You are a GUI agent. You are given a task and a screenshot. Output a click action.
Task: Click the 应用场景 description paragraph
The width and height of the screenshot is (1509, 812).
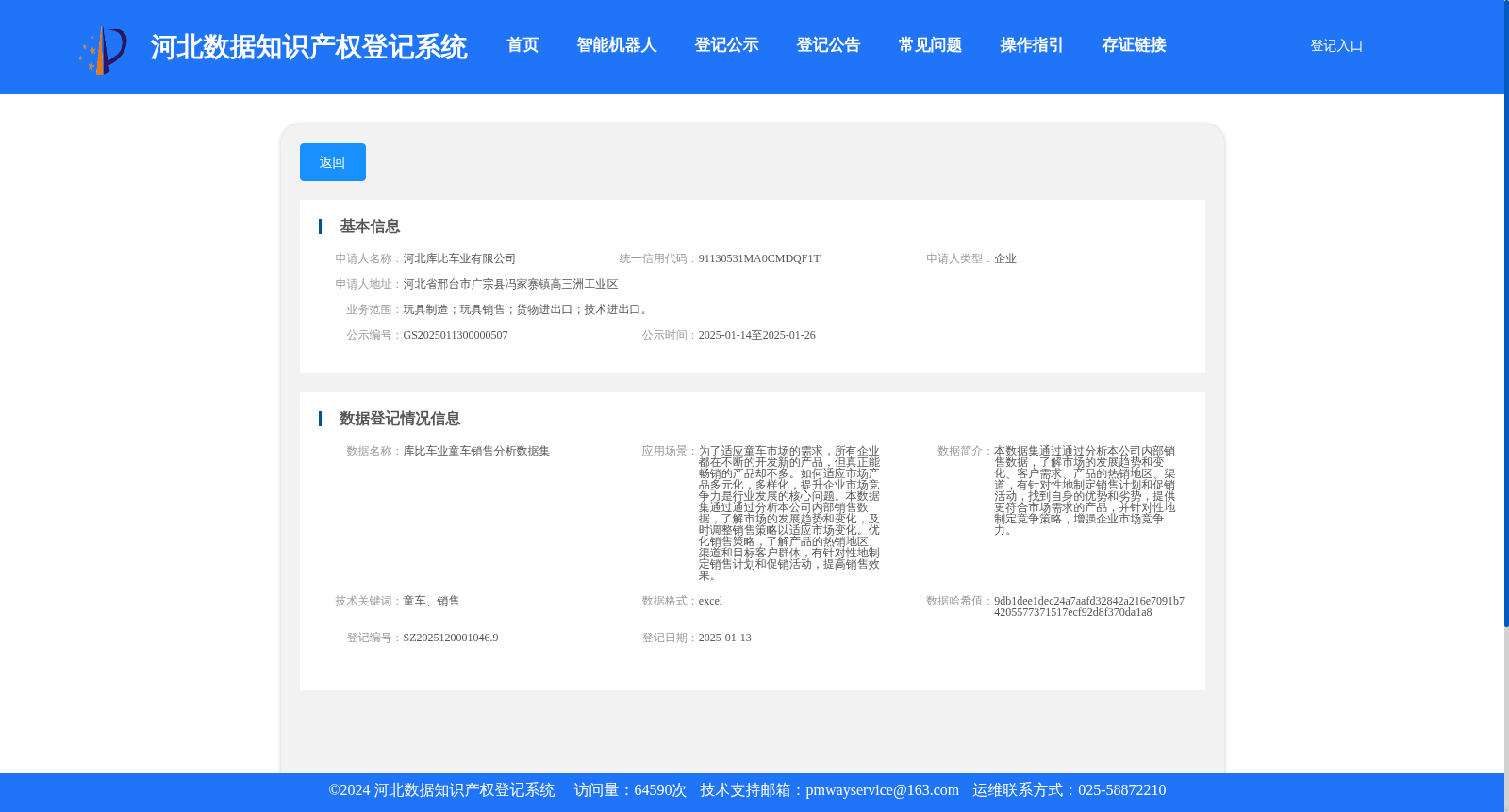(789, 513)
